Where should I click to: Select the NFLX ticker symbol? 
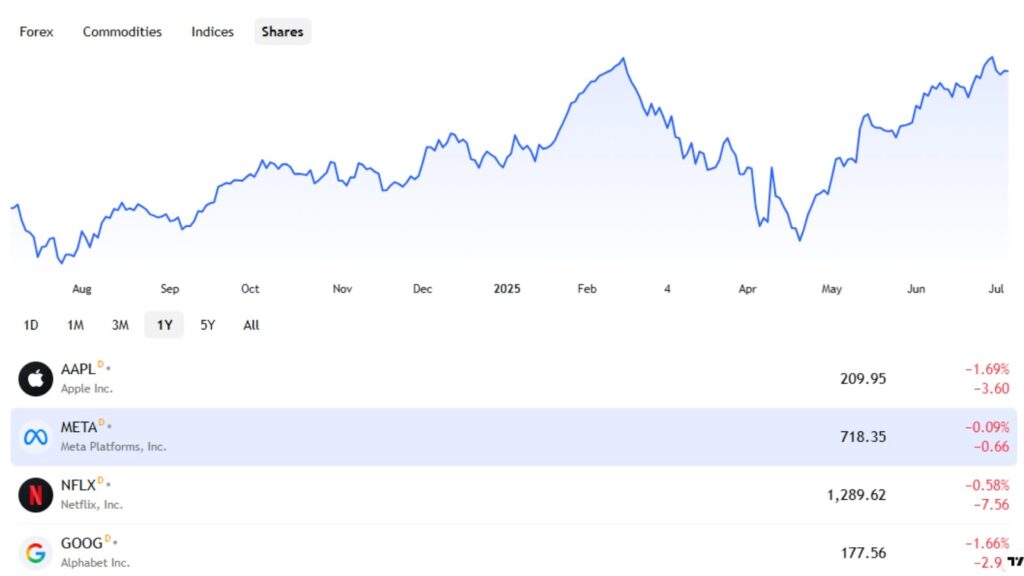pos(78,486)
